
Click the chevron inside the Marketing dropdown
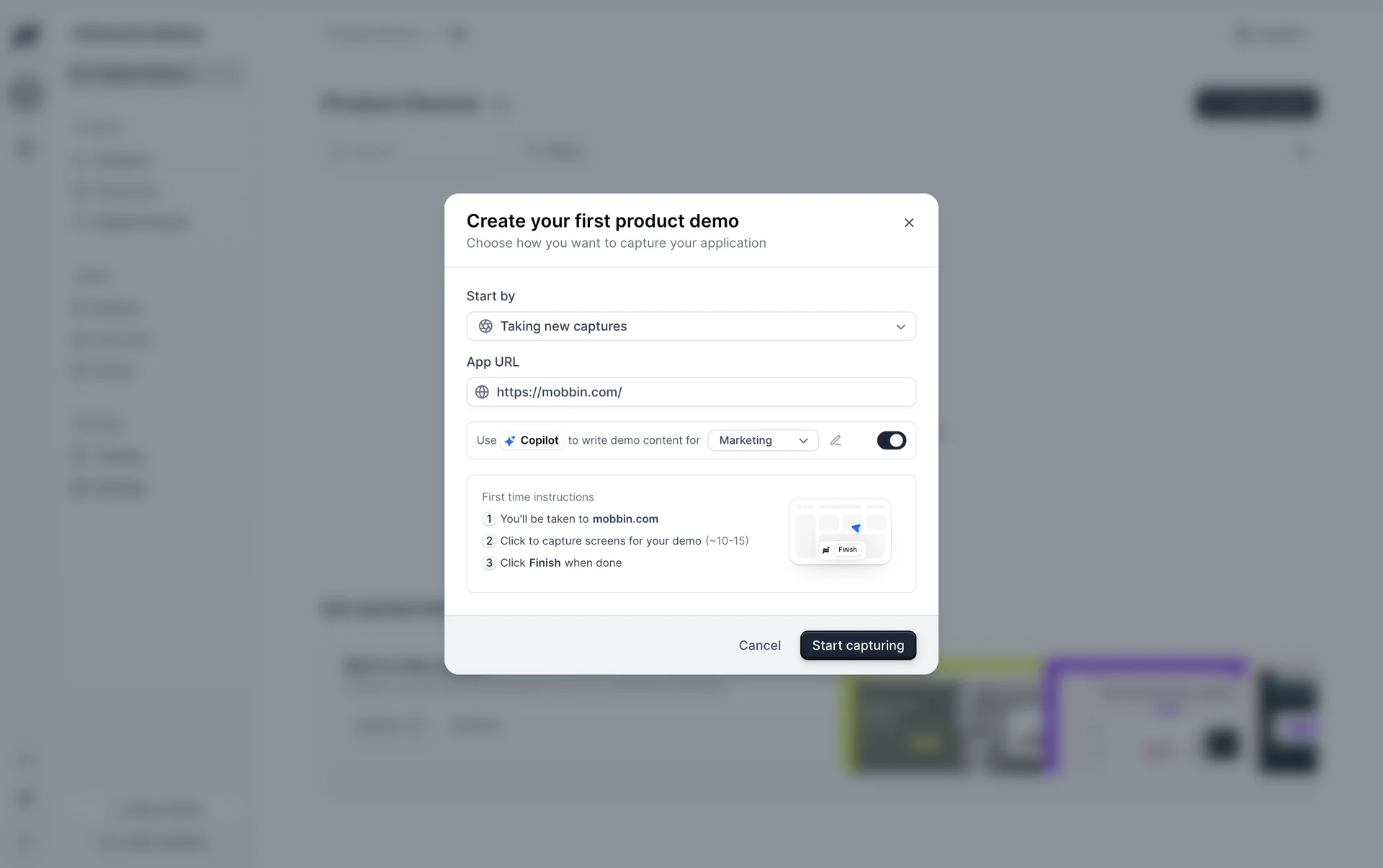[x=803, y=441]
